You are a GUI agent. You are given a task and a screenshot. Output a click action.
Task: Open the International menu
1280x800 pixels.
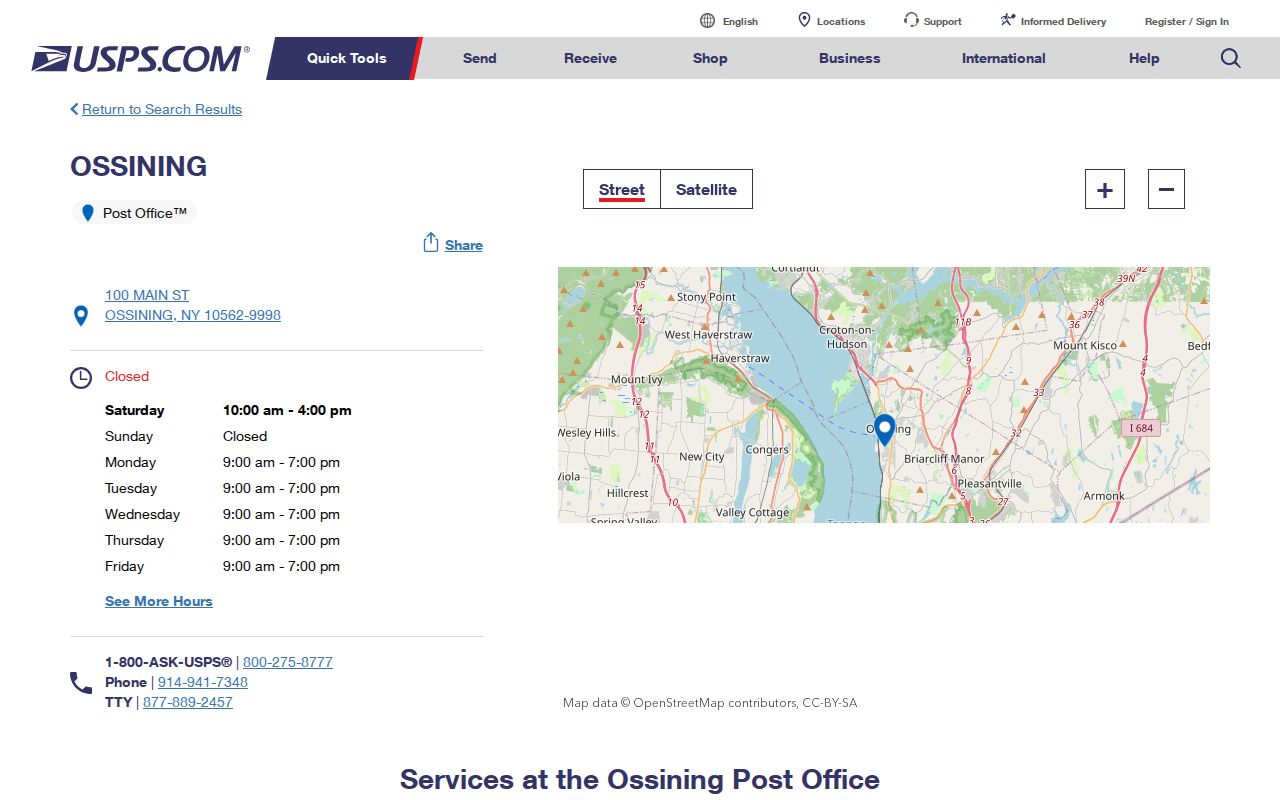(1004, 58)
